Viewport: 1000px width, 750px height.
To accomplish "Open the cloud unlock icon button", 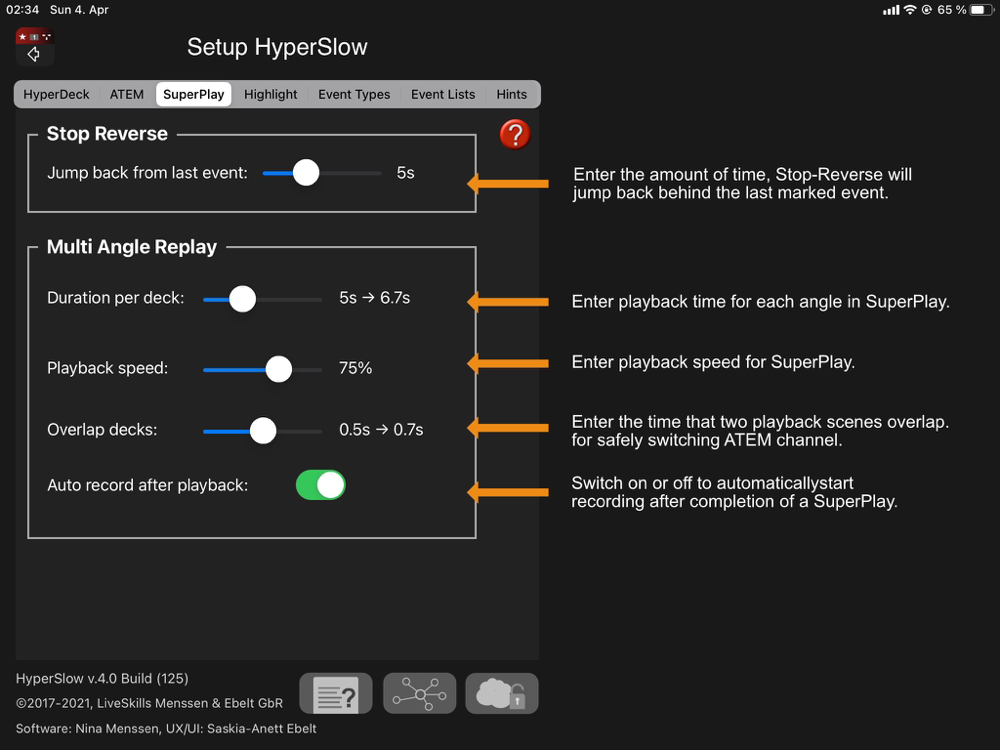I will pyautogui.click(x=502, y=693).
